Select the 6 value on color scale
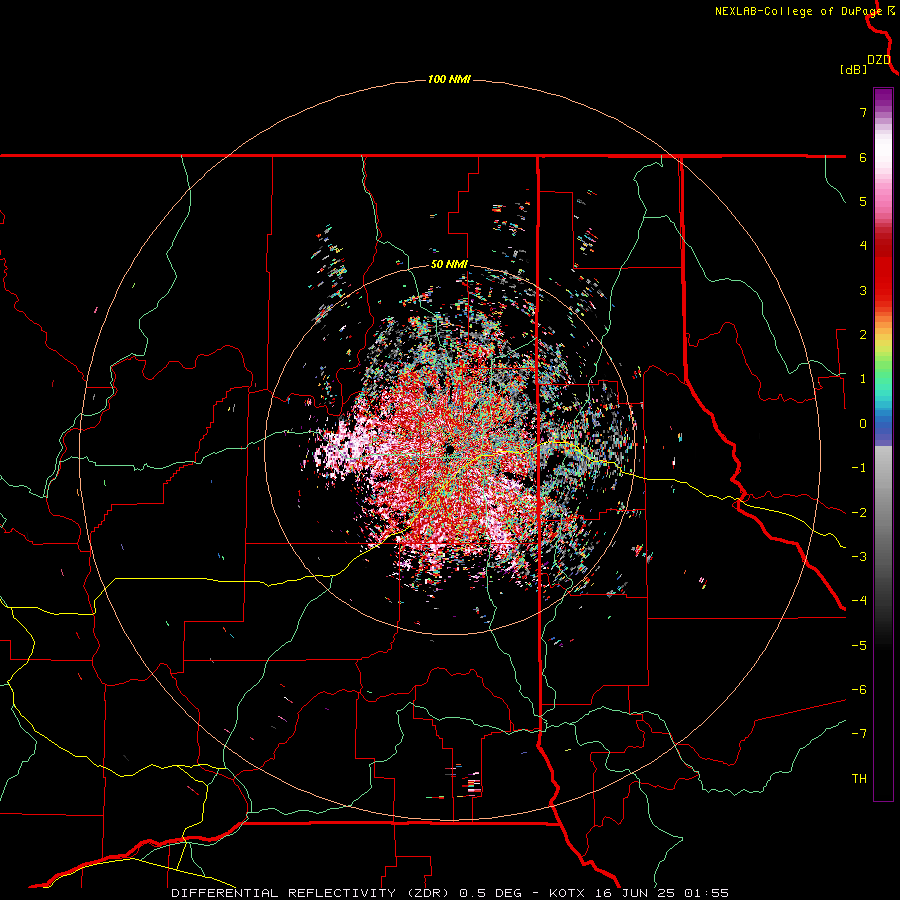 click(863, 157)
